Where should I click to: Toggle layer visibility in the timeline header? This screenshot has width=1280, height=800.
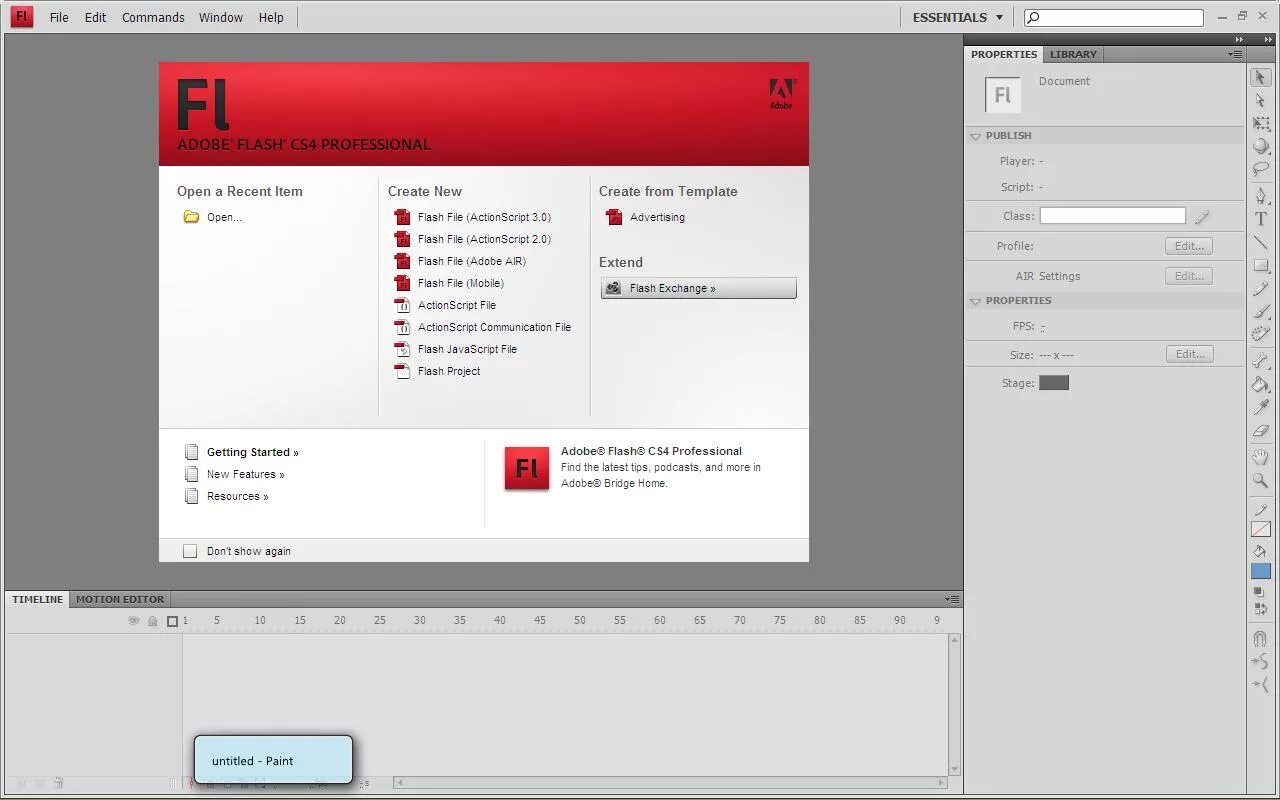point(133,620)
